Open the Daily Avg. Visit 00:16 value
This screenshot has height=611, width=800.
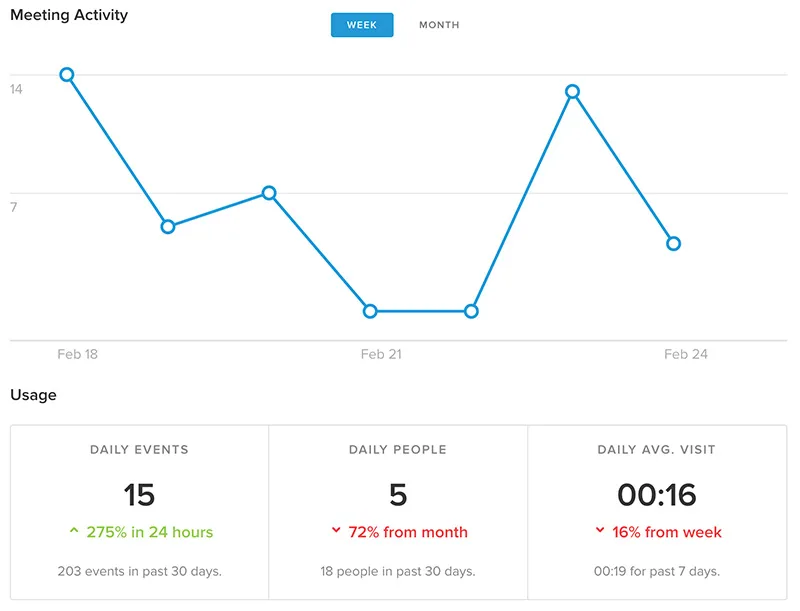coord(657,495)
